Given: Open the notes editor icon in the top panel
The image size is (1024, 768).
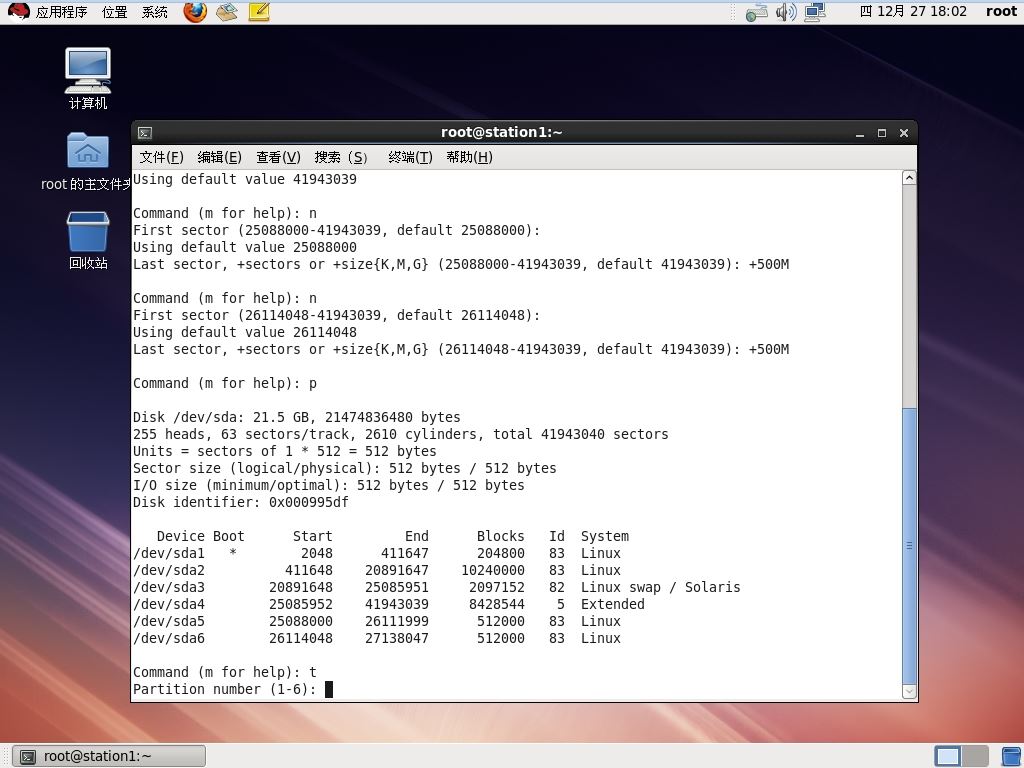Looking at the screenshot, I should (259, 12).
